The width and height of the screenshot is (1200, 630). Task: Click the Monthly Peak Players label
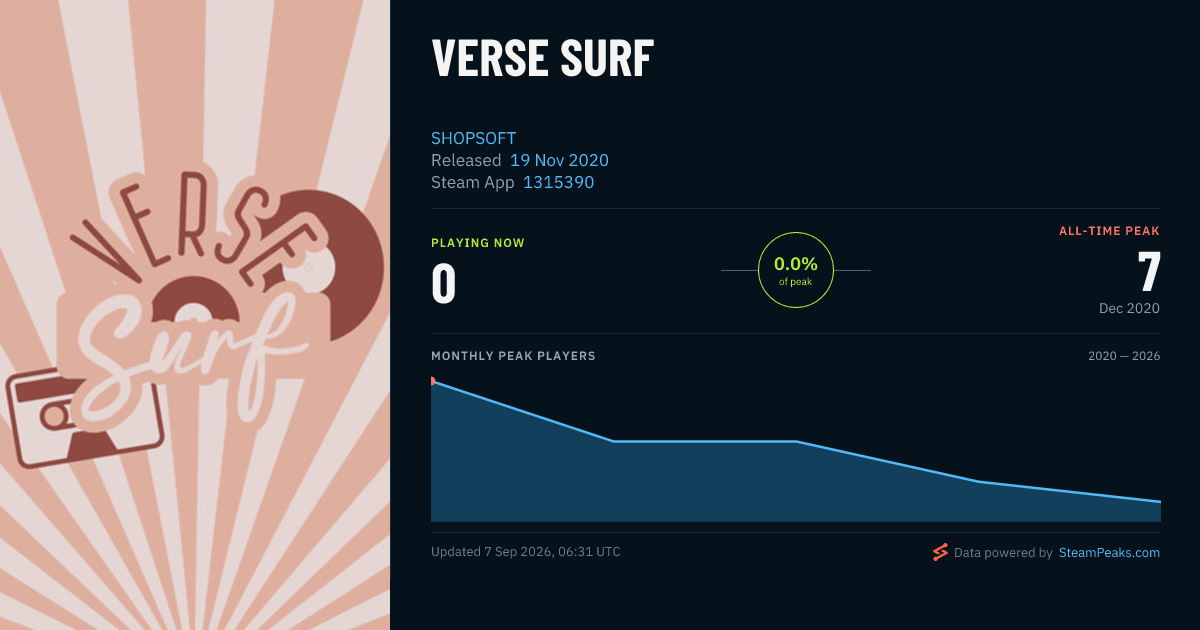(x=513, y=356)
